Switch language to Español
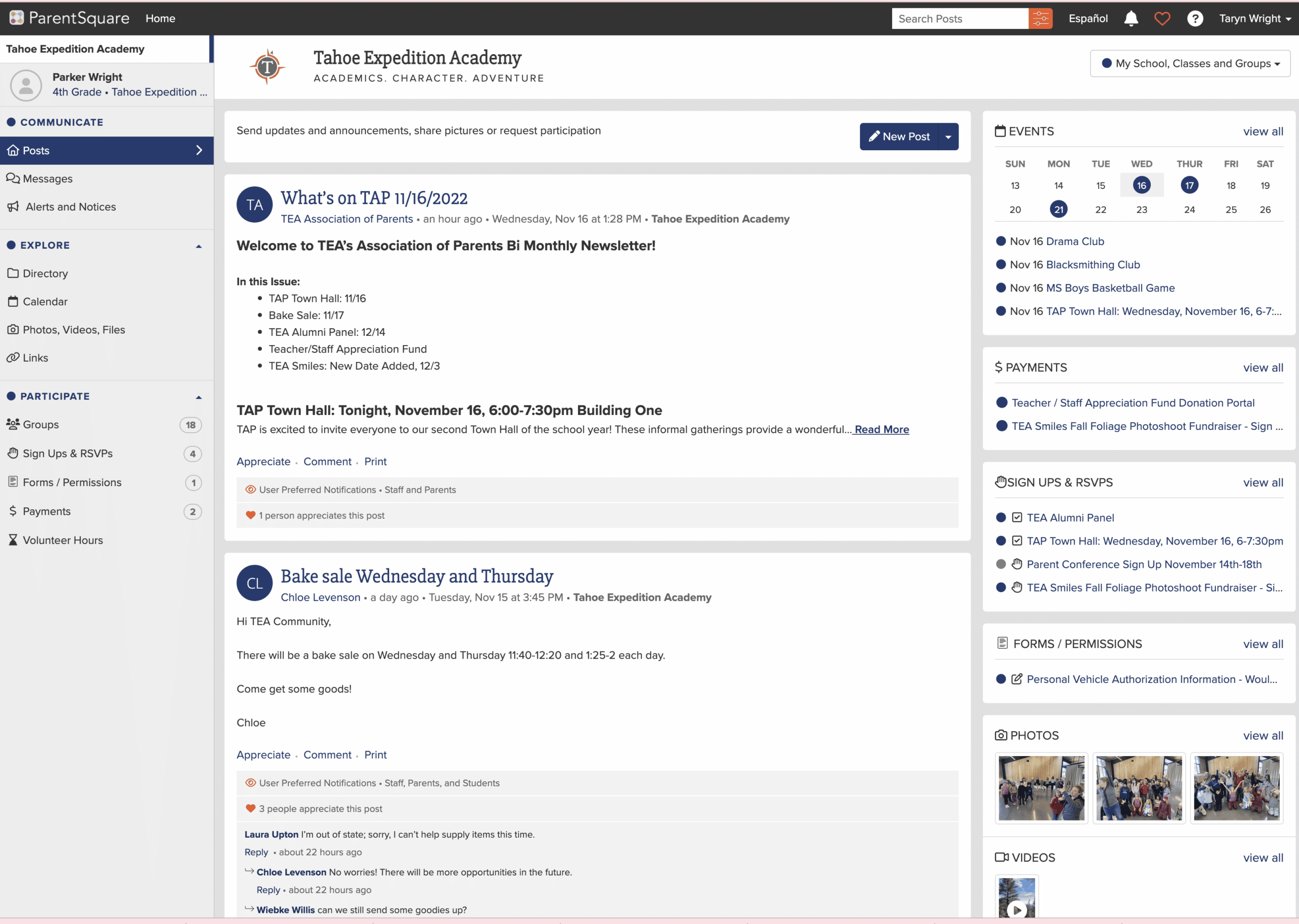The width and height of the screenshot is (1299, 924). [1088, 18]
